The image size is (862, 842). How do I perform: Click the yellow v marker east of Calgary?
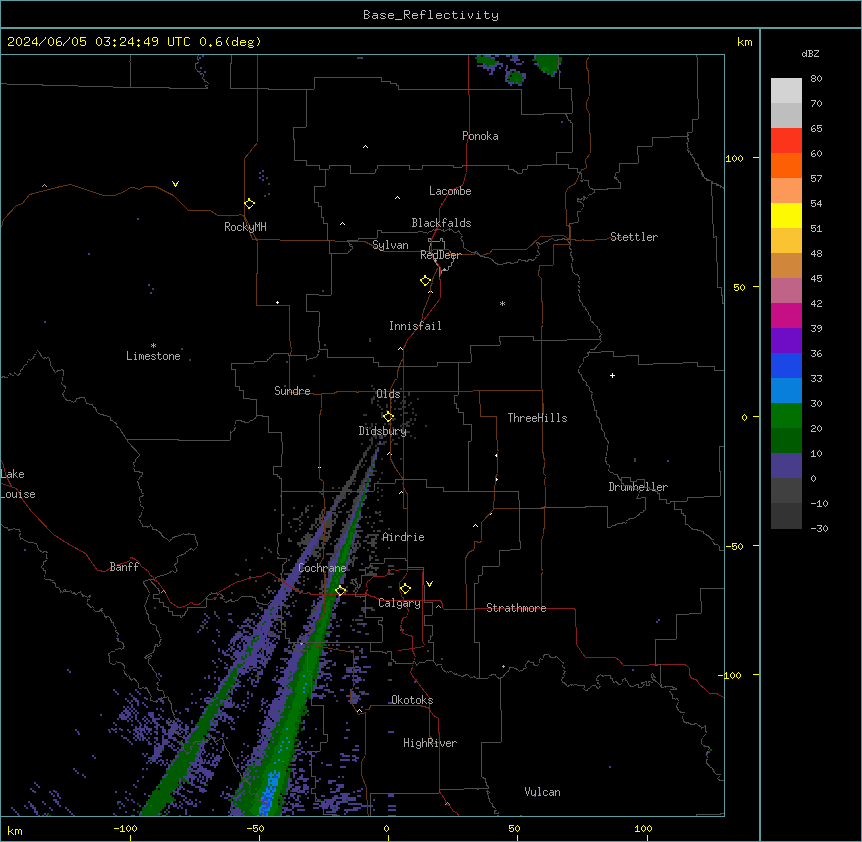[429, 584]
